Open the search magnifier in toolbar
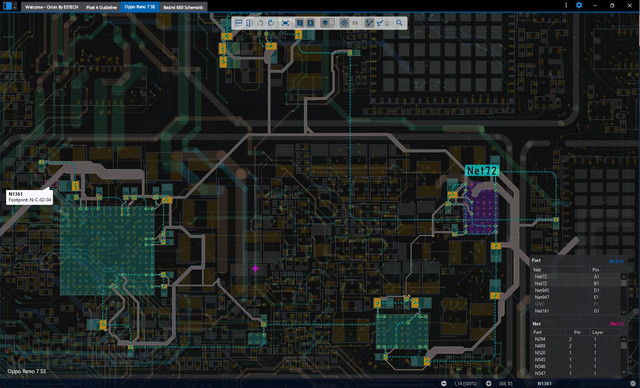The image size is (640, 388). point(399,23)
